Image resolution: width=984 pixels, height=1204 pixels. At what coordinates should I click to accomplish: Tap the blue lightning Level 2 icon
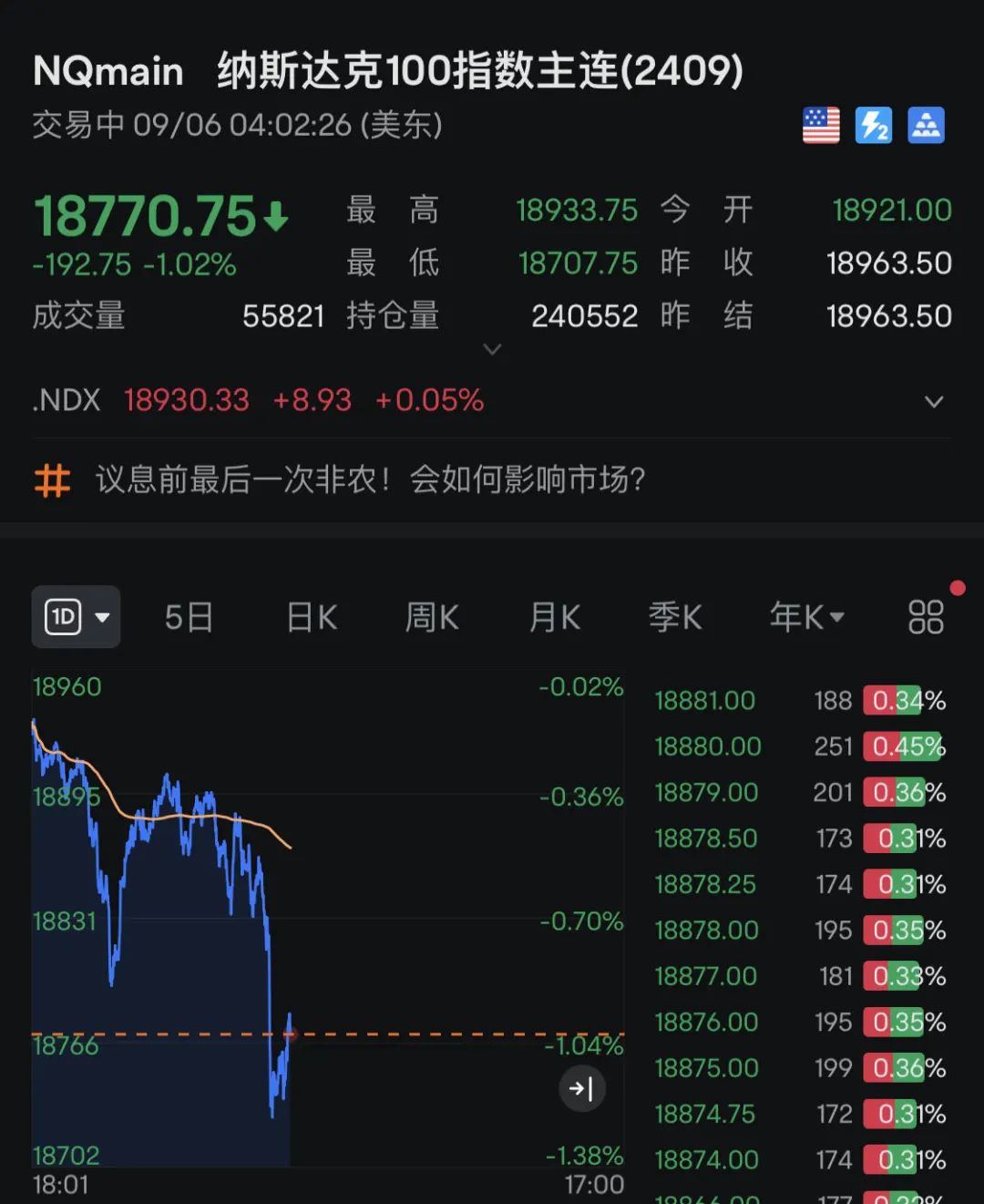pyautogui.click(x=874, y=126)
